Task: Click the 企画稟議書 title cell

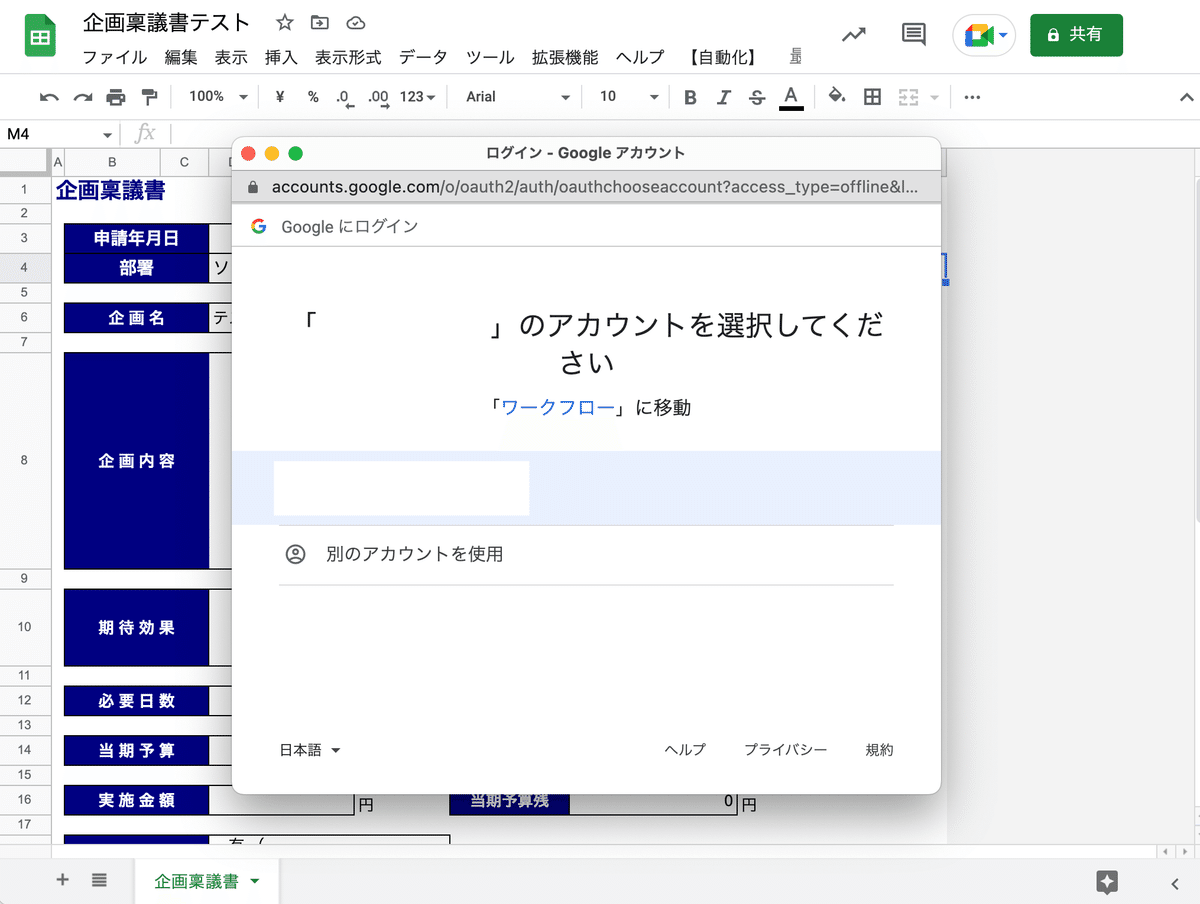Action: coord(110,189)
